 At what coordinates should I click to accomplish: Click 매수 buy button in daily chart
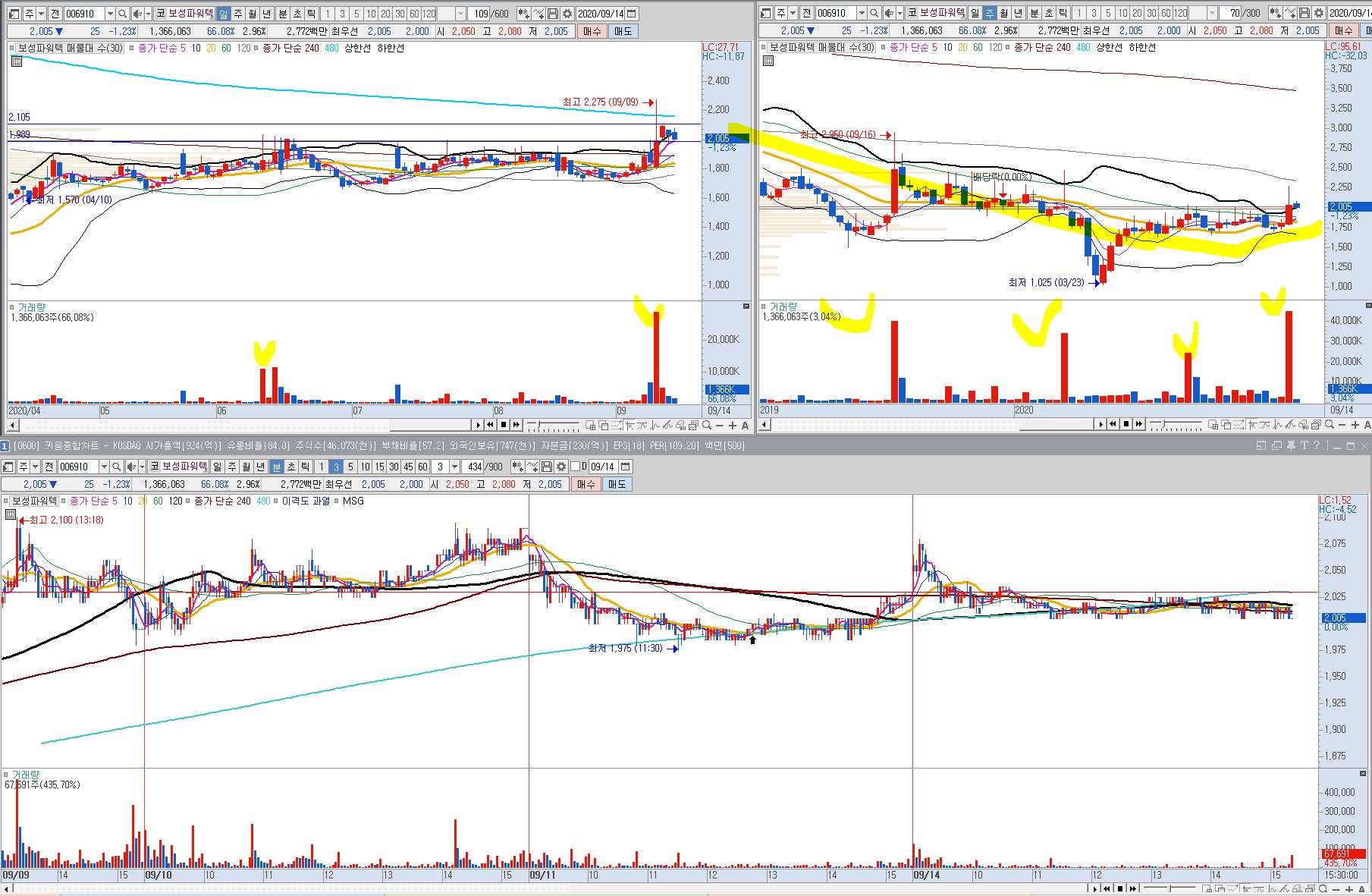click(x=592, y=31)
